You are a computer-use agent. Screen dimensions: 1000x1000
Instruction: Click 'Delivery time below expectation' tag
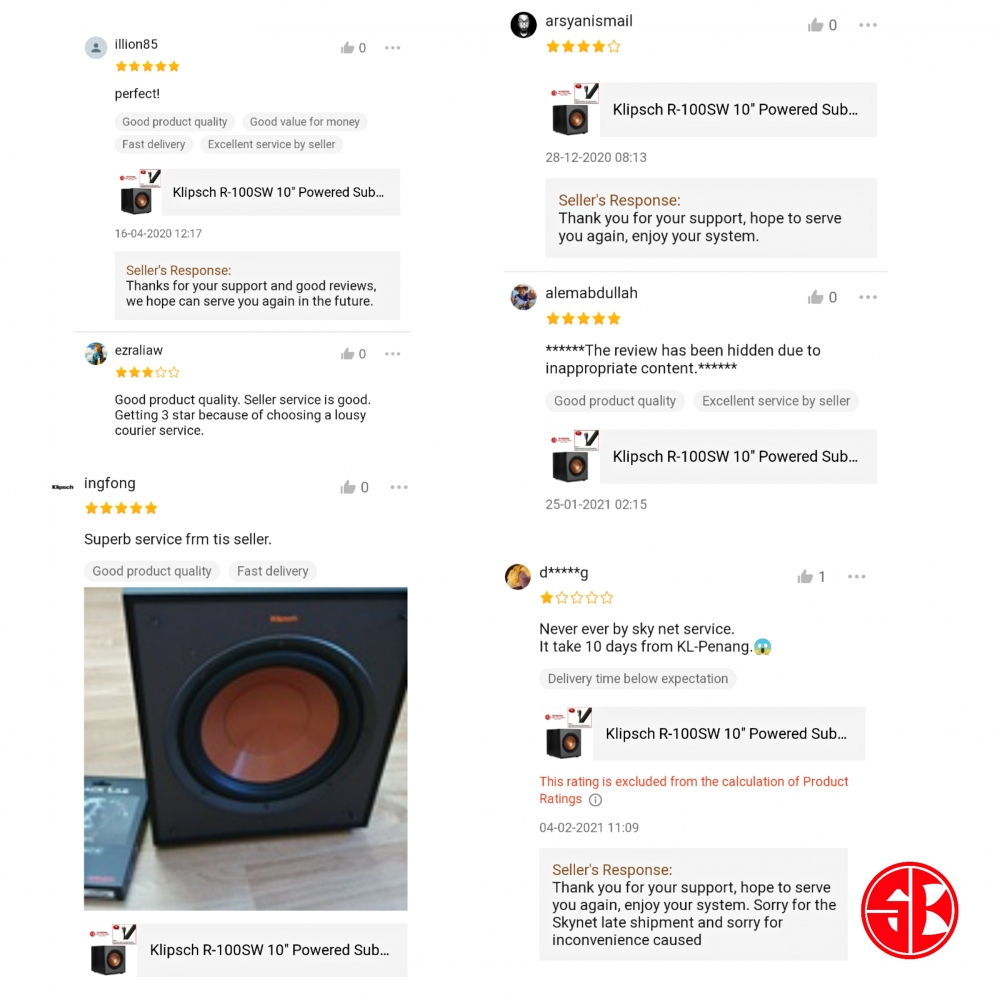point(637,679)
